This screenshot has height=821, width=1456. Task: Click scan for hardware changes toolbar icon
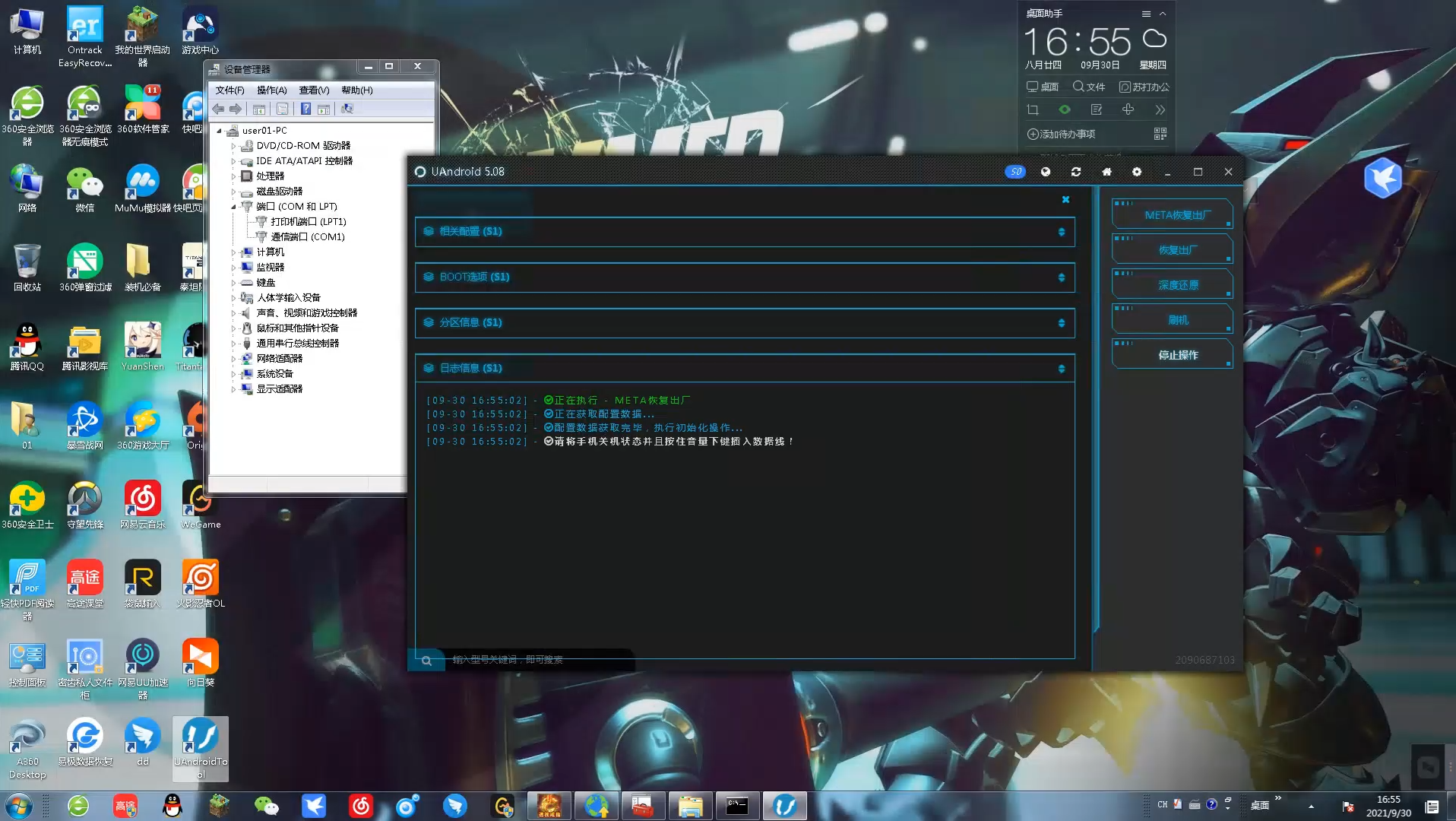pos(347,109)
